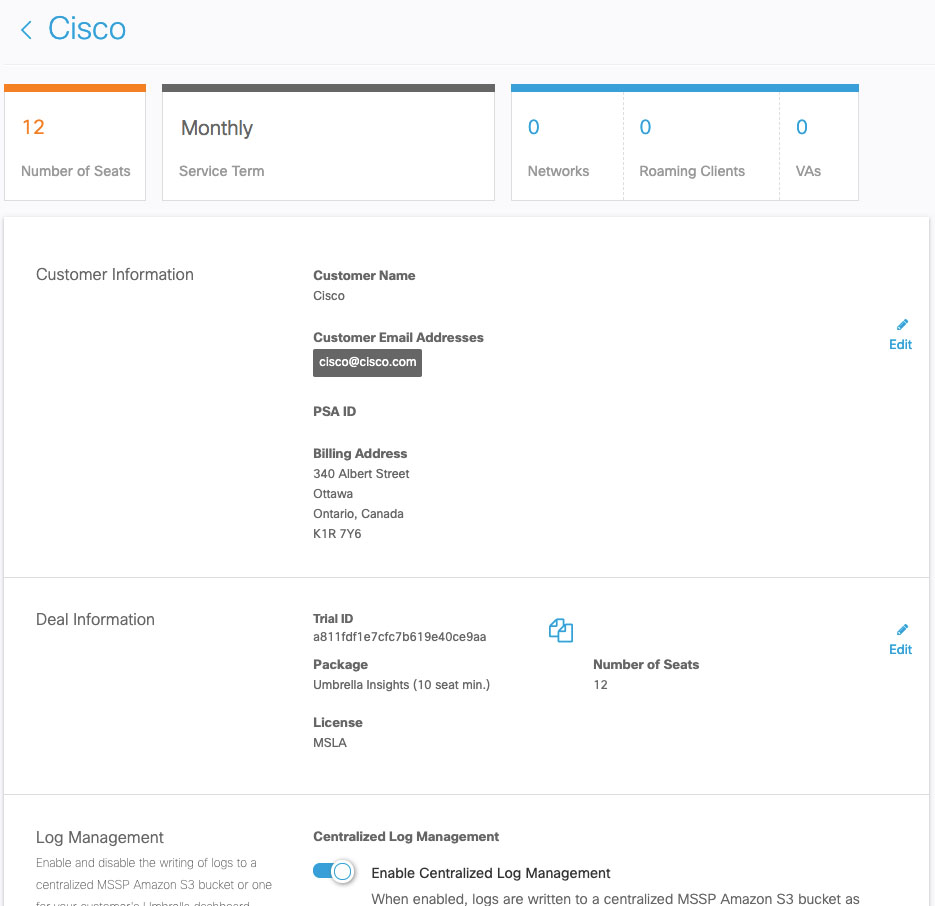Click the Billing Address label
Viewport: 935px width, 906px height.
pyautogui.click(x=360, y=453)
